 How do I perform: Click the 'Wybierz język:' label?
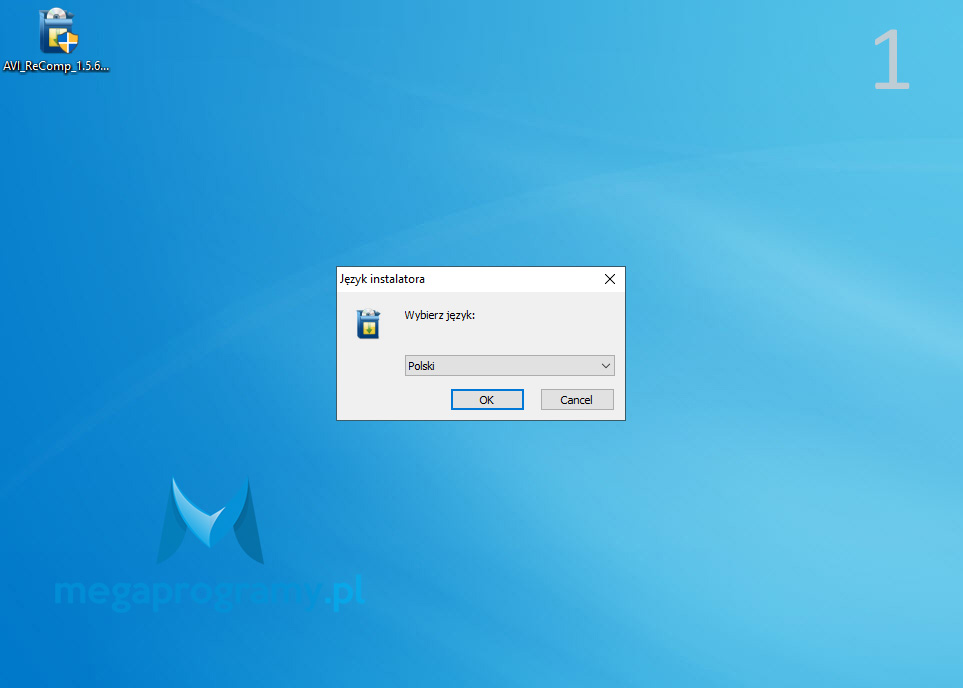click(x=440, y=315)
